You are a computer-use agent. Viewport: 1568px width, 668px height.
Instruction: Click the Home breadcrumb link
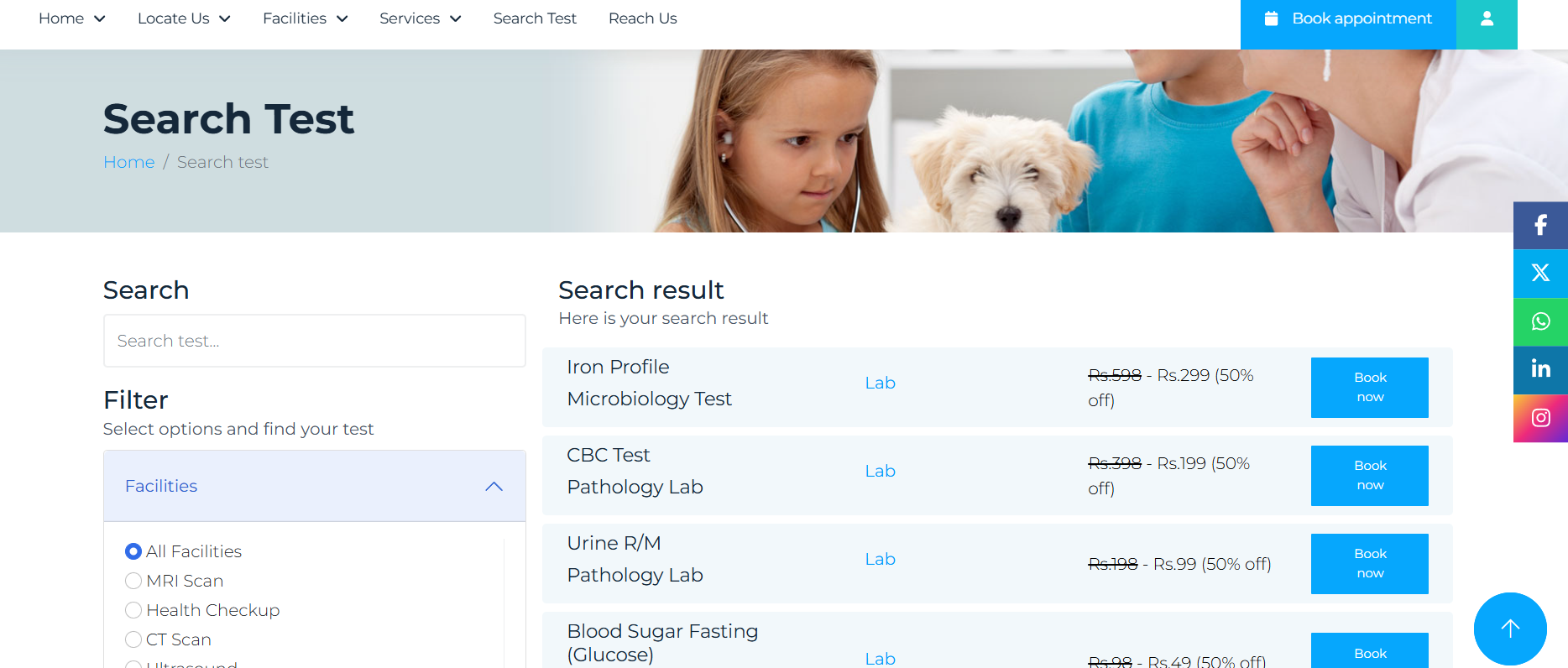[x=129, y=162]
